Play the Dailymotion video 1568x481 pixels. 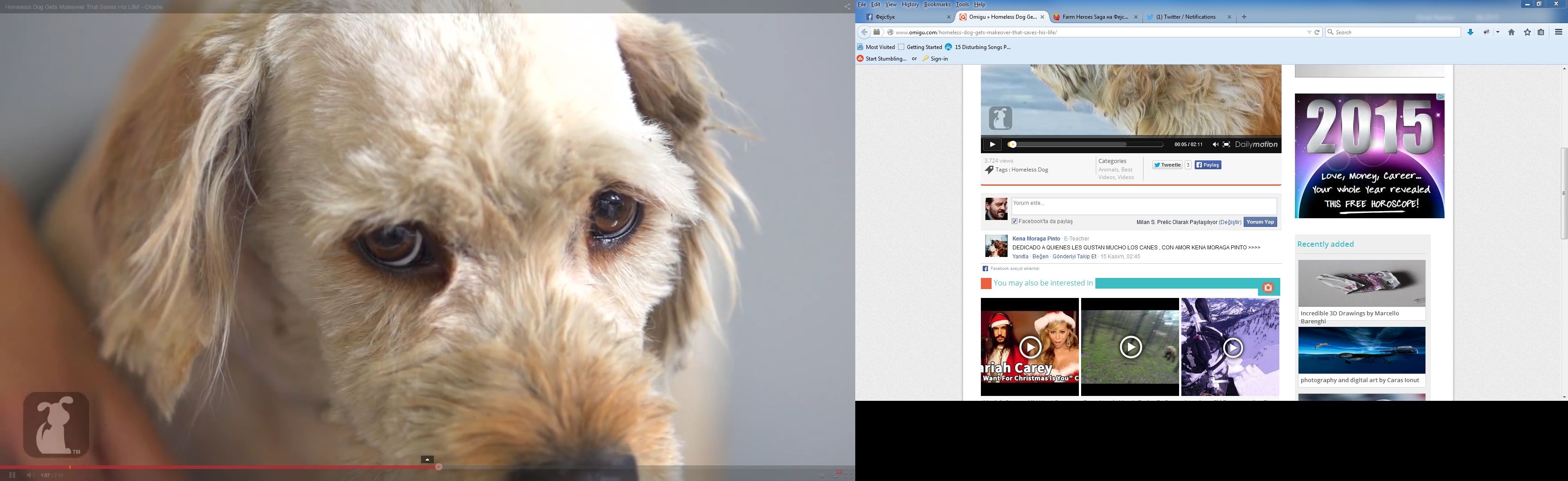992,144
